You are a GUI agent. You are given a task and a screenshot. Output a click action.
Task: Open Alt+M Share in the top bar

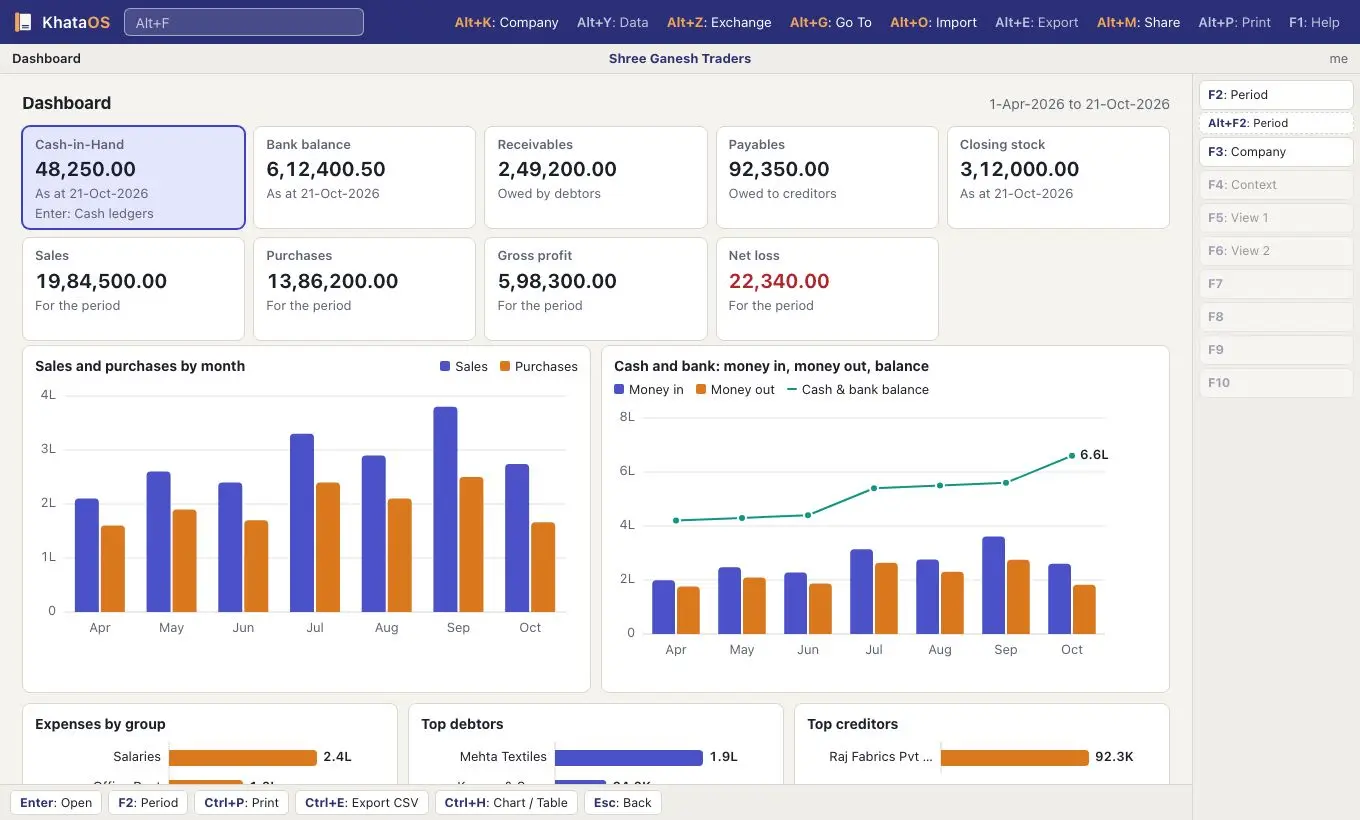pyautogui.click(x=1138, y=22)
